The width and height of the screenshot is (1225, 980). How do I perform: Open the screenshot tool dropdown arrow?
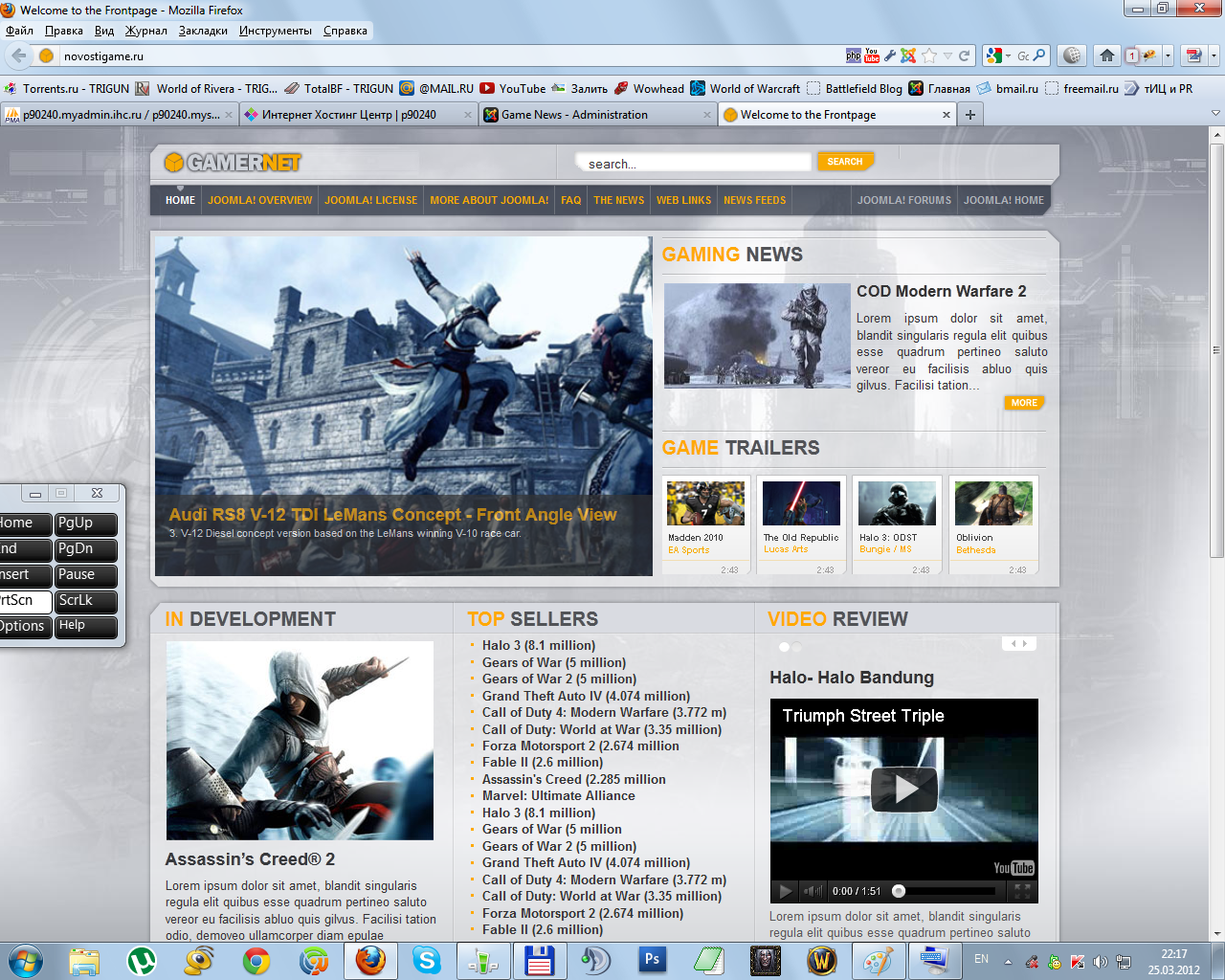[x=1214, y=56]
